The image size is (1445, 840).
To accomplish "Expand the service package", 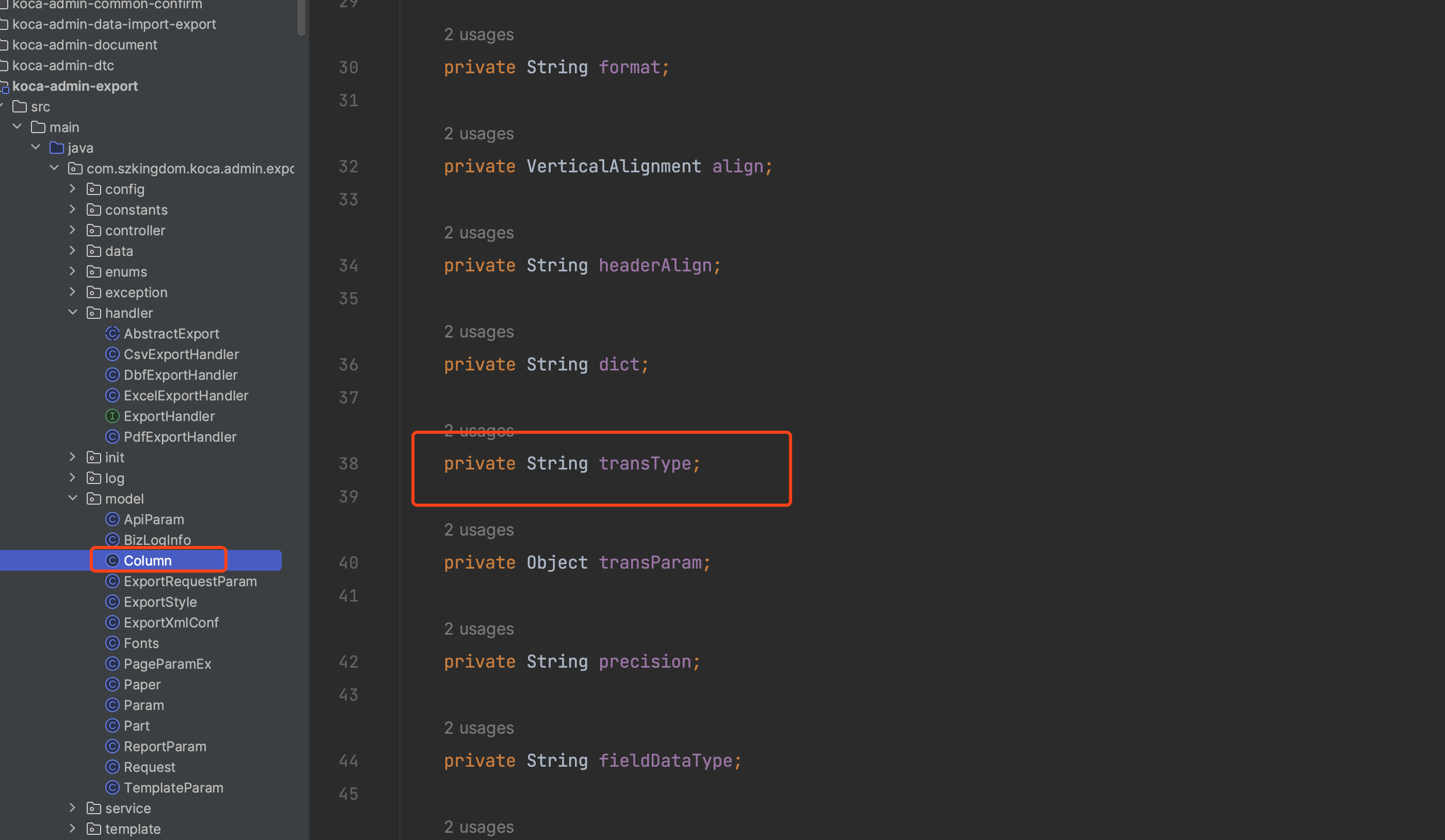I will [73, 808].
